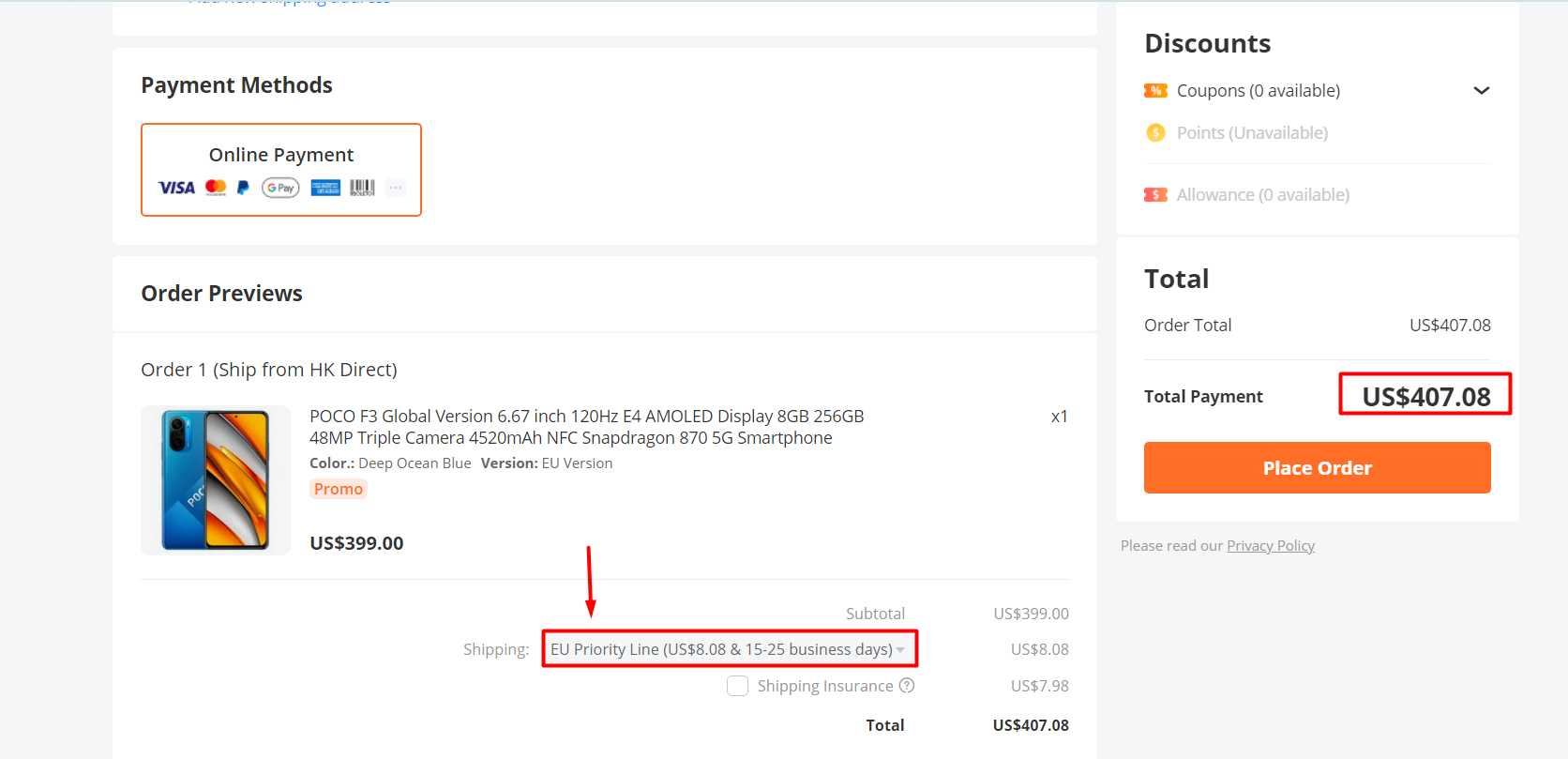This screenshot has width=1568, height=759.
Task: Open the POCO F3 Global Version product title
Action: click(587, 427)
